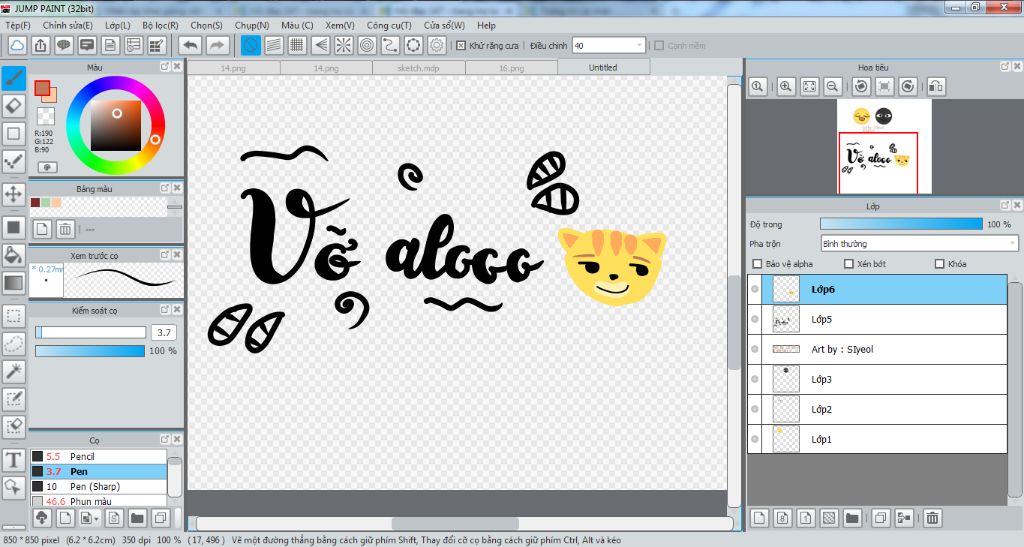
Task: Select the Move tool with four arrows
Action: [x=14, y=194]
